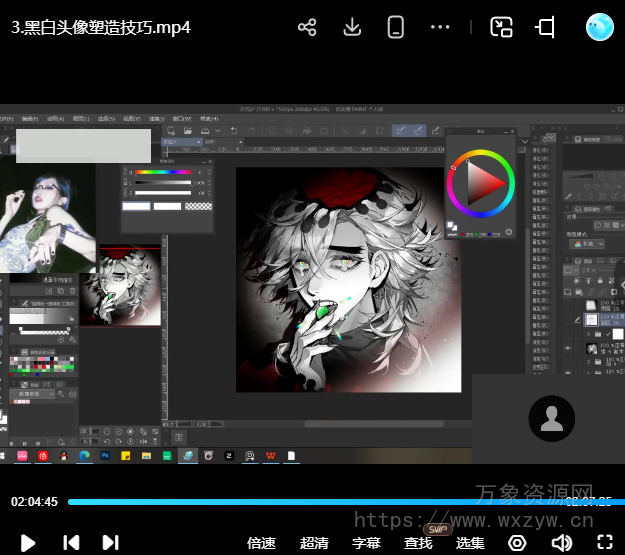Viewport: 625px width, 555px height.
Task: Click the crop frame icon in top bar
Action: tap(546, 27)
